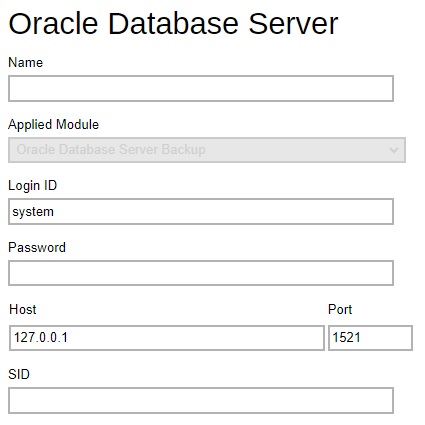425x425 pixels.
Task: Click the Oracle Database Server heading
Action: tap(173, 23)
